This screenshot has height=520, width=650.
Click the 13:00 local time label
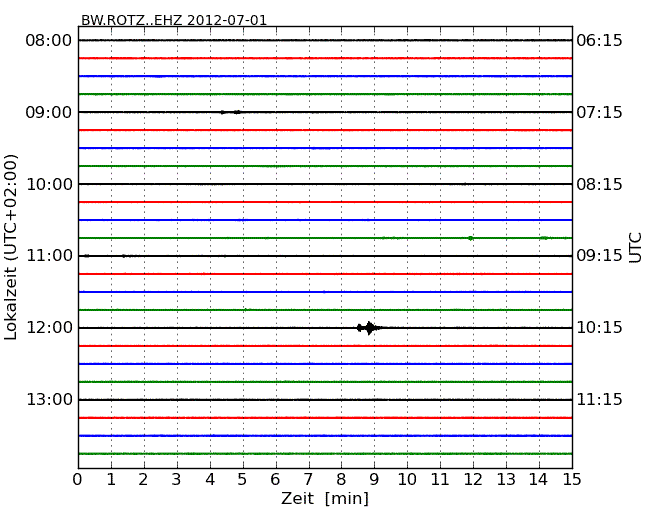pos(49,399)
